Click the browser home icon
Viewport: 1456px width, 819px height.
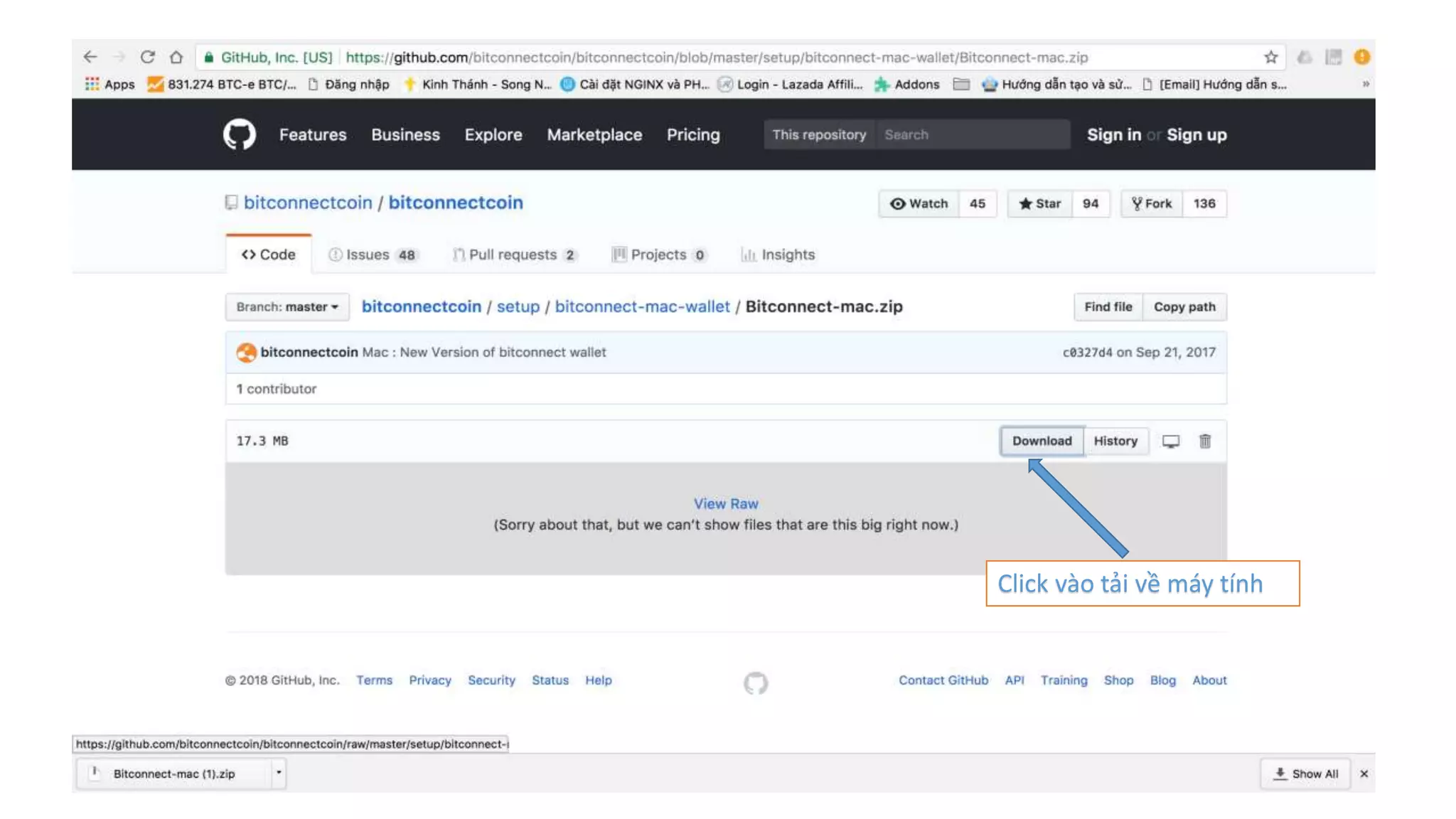pyautogui.click(x=176, y=58)
